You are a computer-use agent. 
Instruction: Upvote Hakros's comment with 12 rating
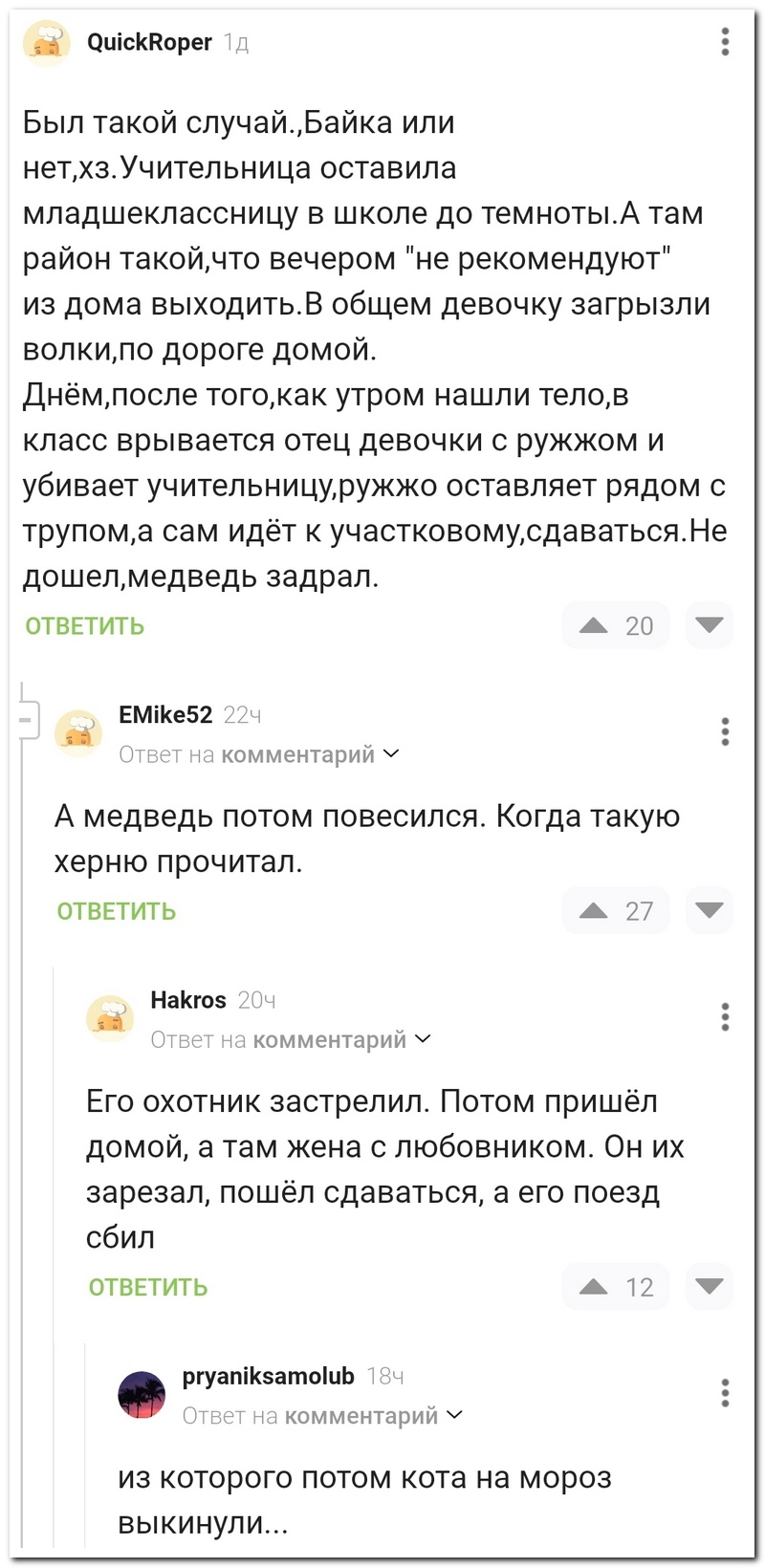click(594, 1286)
